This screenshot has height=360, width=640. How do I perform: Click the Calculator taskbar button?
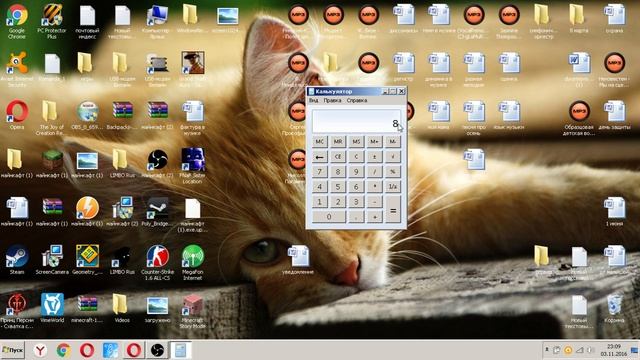click(x=180, y=350)
